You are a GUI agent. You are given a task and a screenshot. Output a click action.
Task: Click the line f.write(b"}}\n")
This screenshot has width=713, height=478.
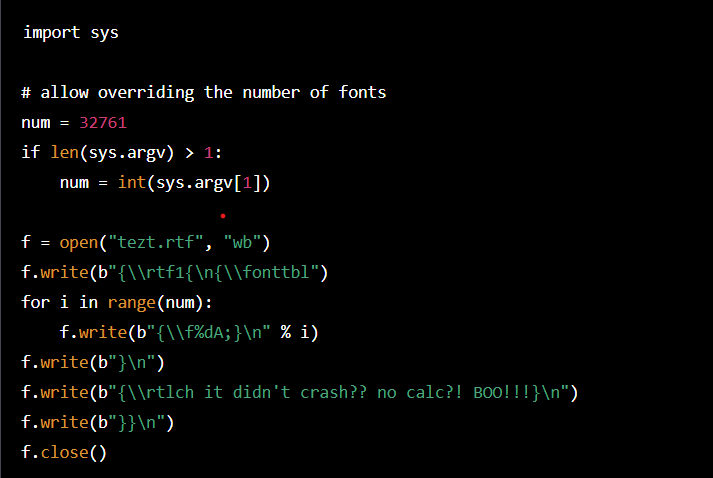tap(98, 423)
